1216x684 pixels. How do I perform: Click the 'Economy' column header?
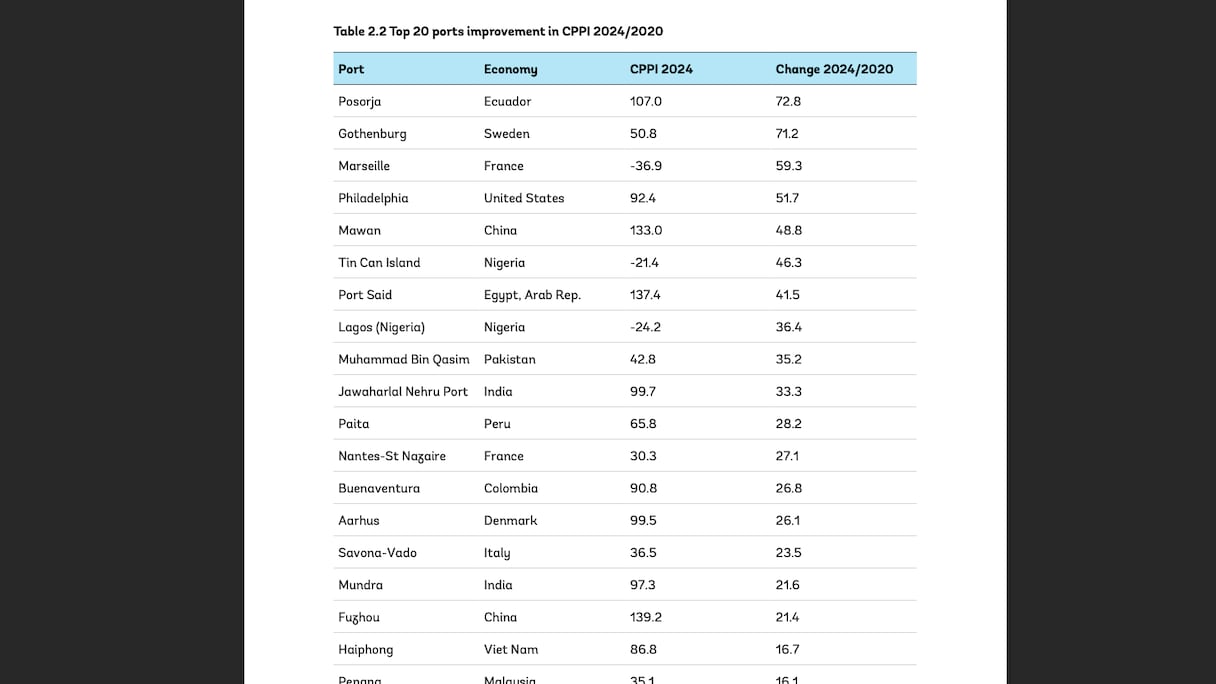click(x=510, y=69)
